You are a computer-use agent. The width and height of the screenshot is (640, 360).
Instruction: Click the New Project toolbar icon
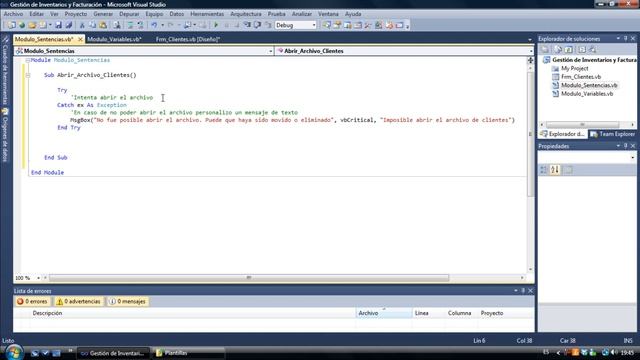click(x=11, y=25)
